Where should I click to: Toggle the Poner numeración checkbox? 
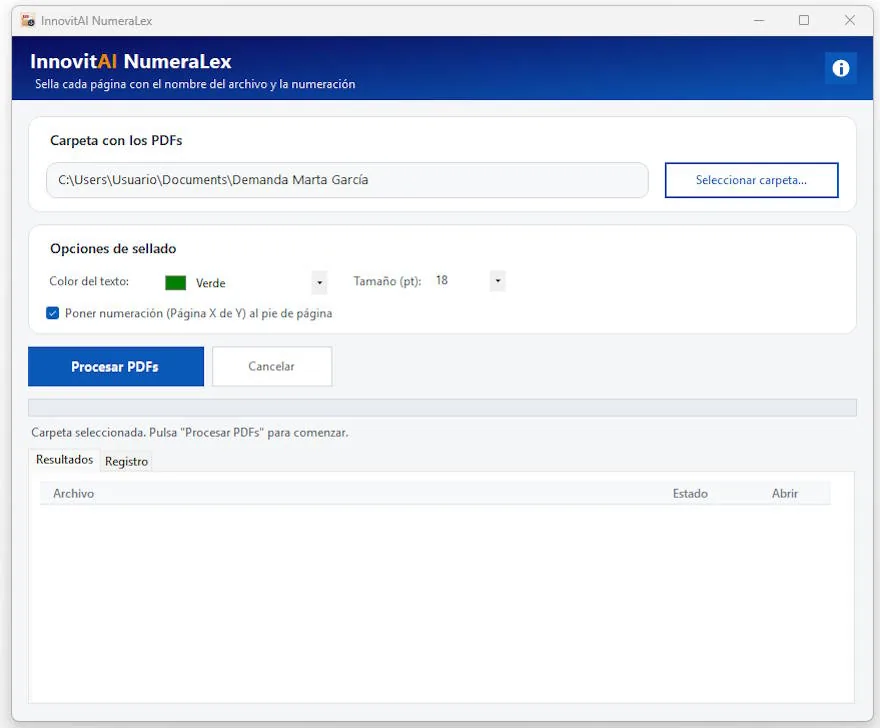[53, 313]
